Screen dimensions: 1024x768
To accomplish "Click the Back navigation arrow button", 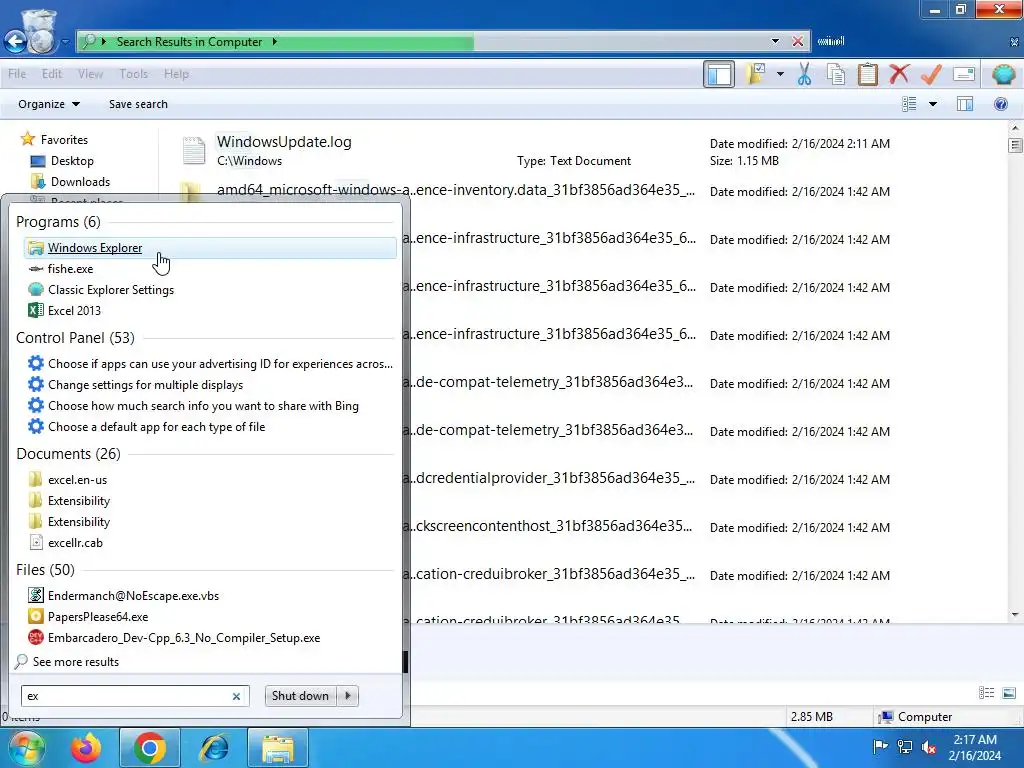I will (x=16, y=42).
